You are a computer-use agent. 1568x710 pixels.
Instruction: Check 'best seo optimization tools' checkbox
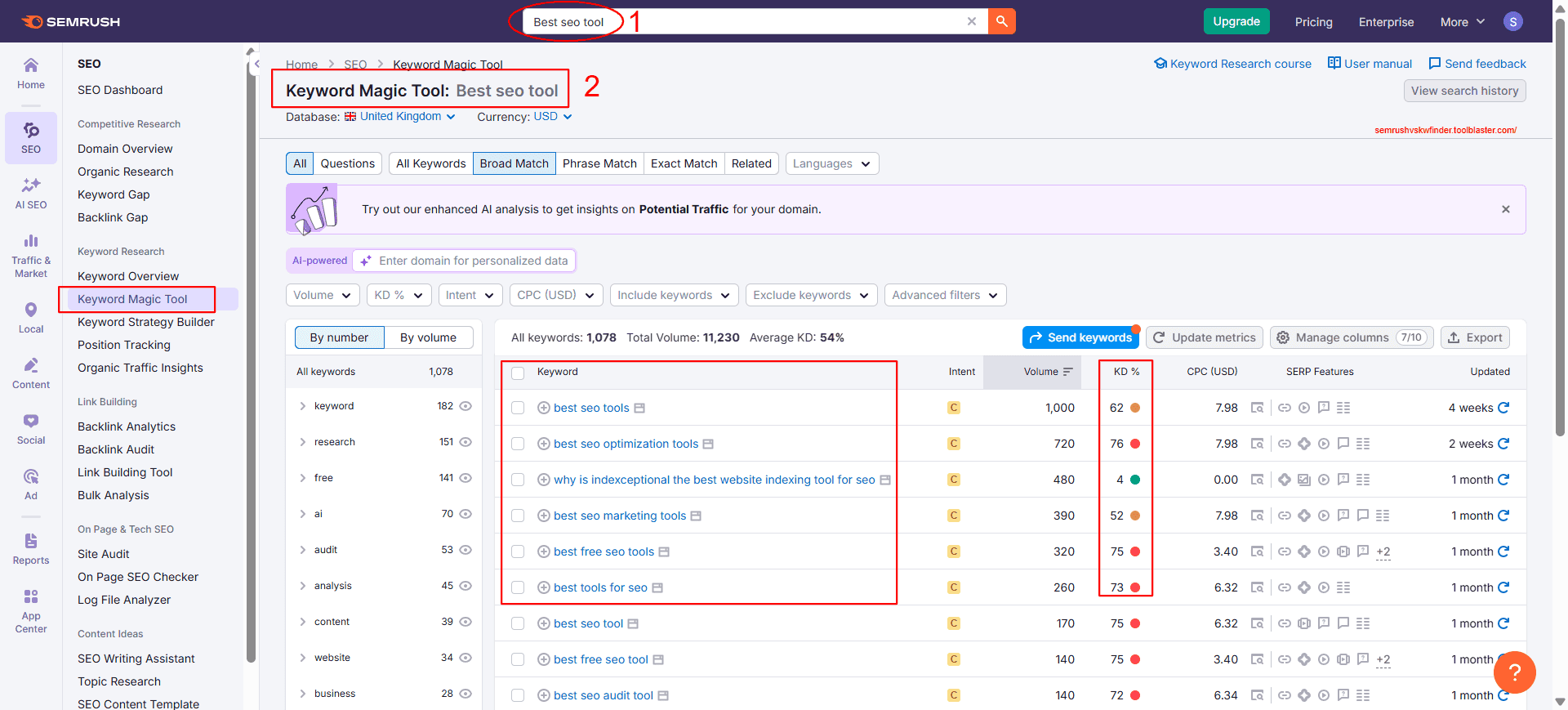[x=518, y=444]
